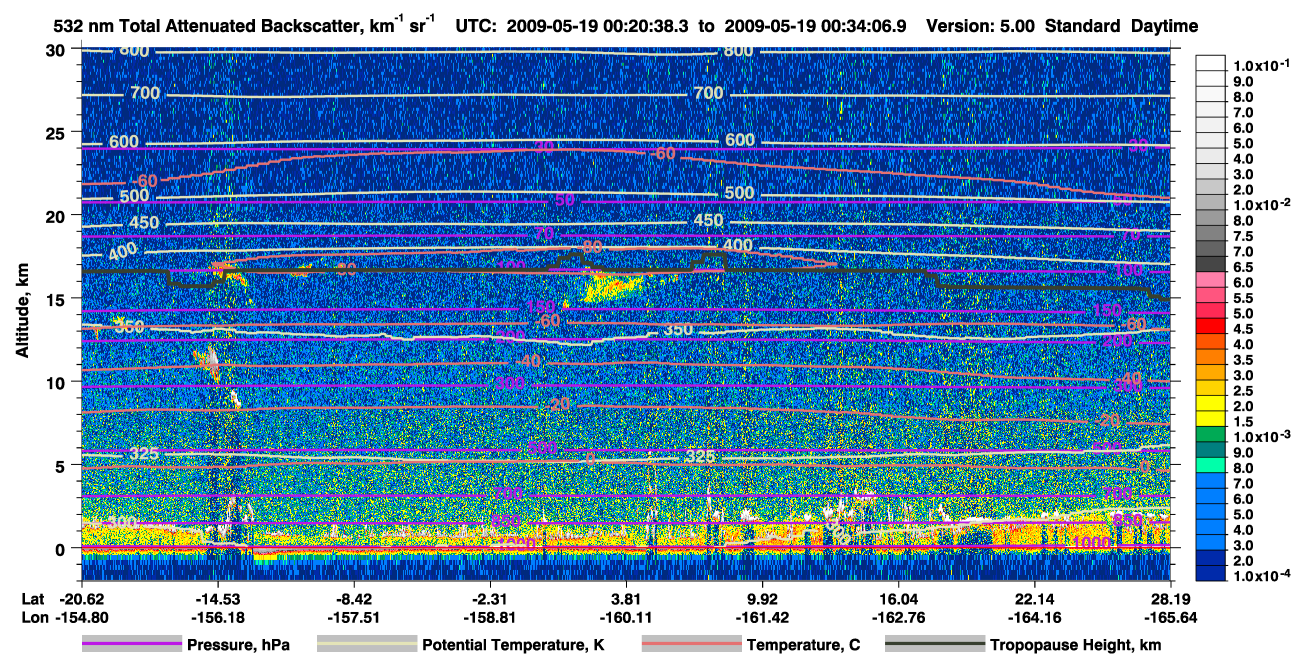Screen dimensions: 1300x667
Task: Click latitude value 3.81
Action: [627, 598]
